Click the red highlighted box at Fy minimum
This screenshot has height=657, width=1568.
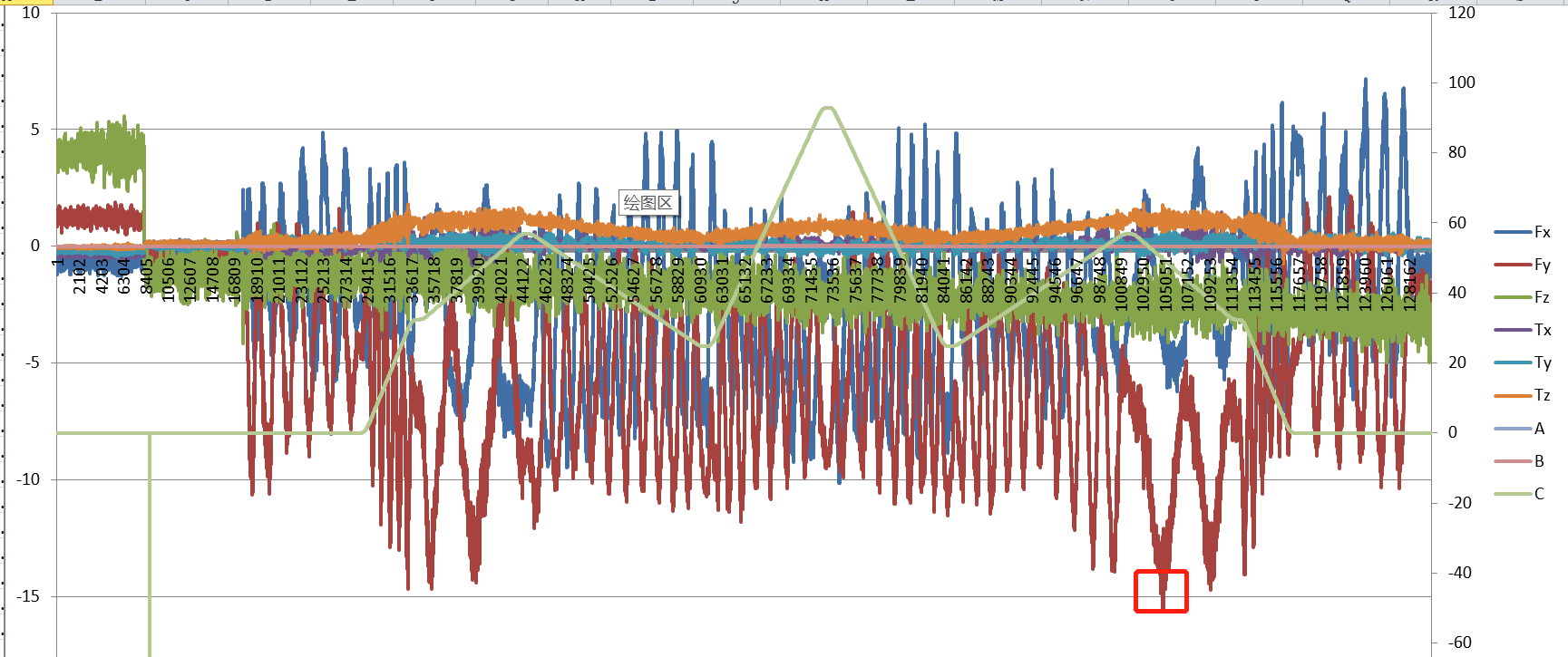coord(1161,591)
